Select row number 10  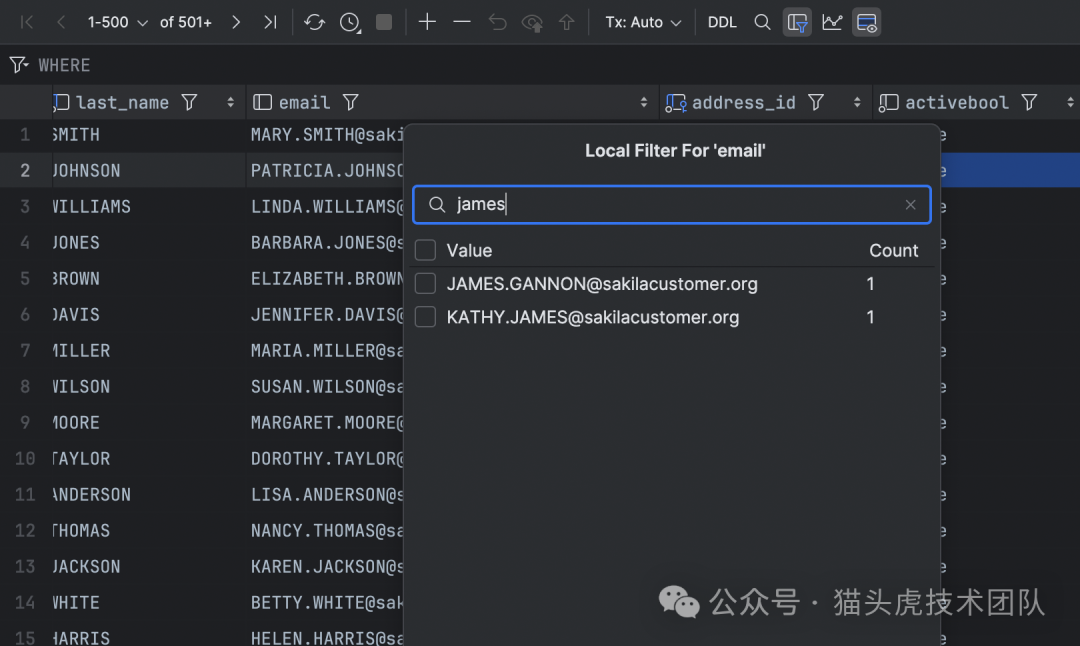click(x=25, y=458)
